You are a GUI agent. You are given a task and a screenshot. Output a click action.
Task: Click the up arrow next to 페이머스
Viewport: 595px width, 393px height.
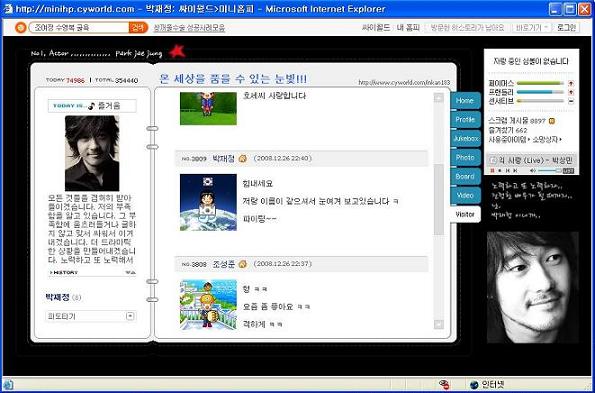pyautogui.click(x=571, y=83)
